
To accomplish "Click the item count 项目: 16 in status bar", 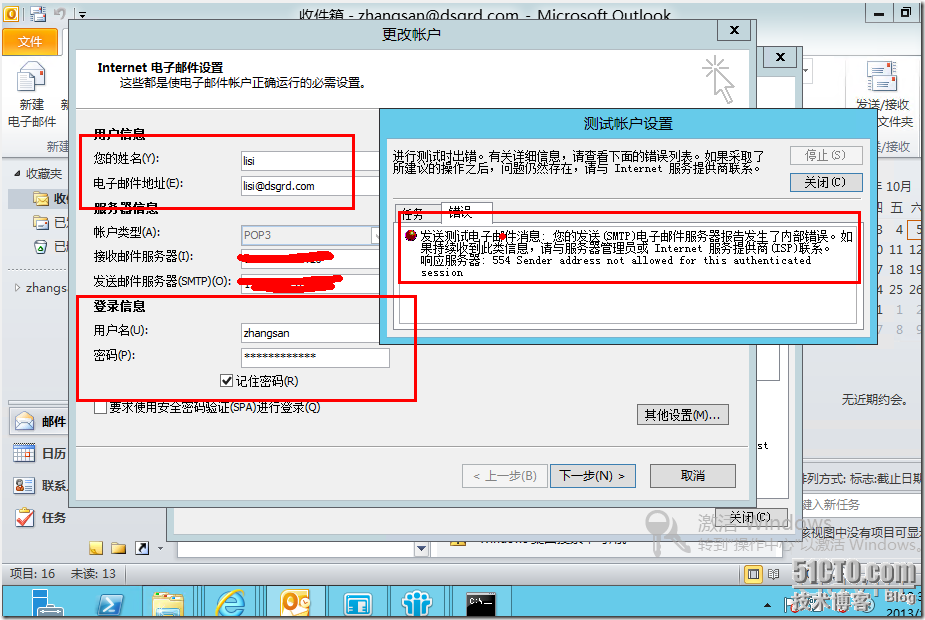I will [x=32, y=573].
